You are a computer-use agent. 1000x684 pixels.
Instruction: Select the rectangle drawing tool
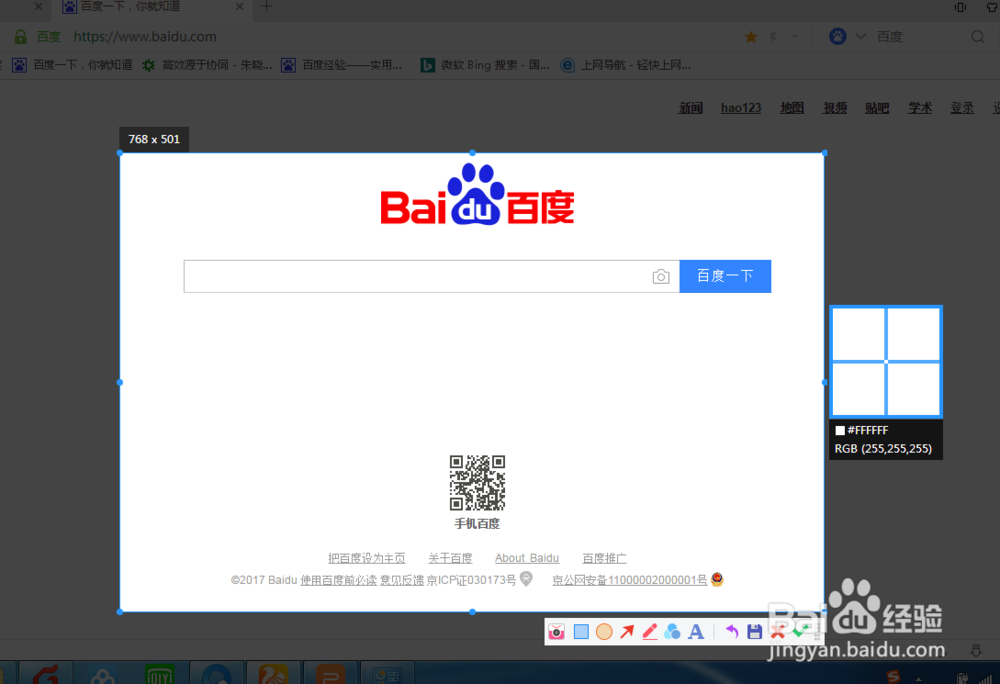point(581,632)
